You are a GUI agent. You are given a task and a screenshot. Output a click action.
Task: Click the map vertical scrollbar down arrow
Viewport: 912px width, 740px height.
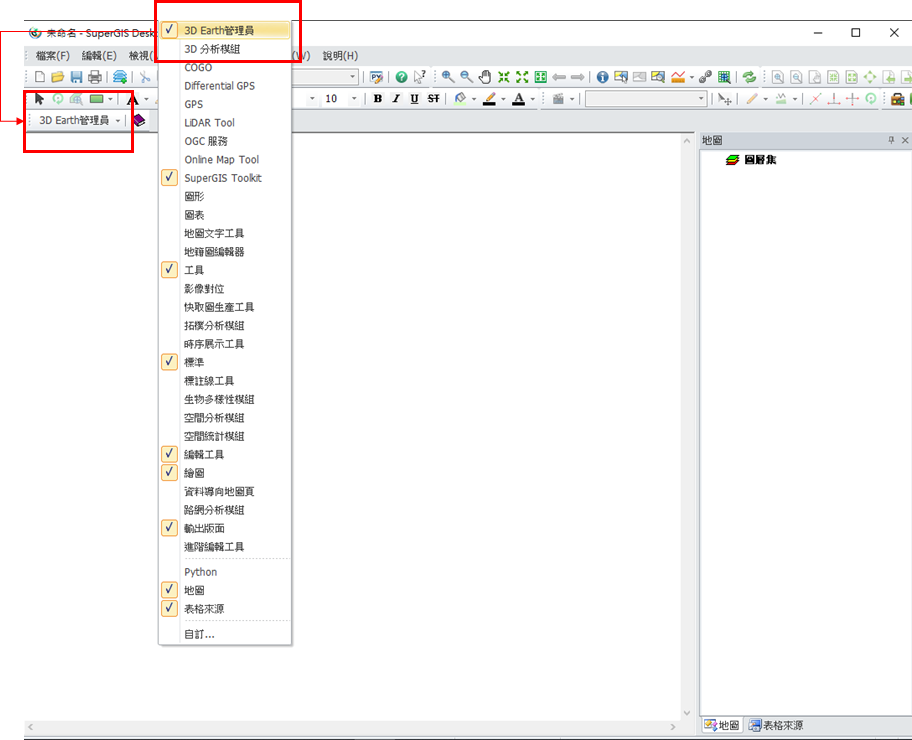[687, 713]
